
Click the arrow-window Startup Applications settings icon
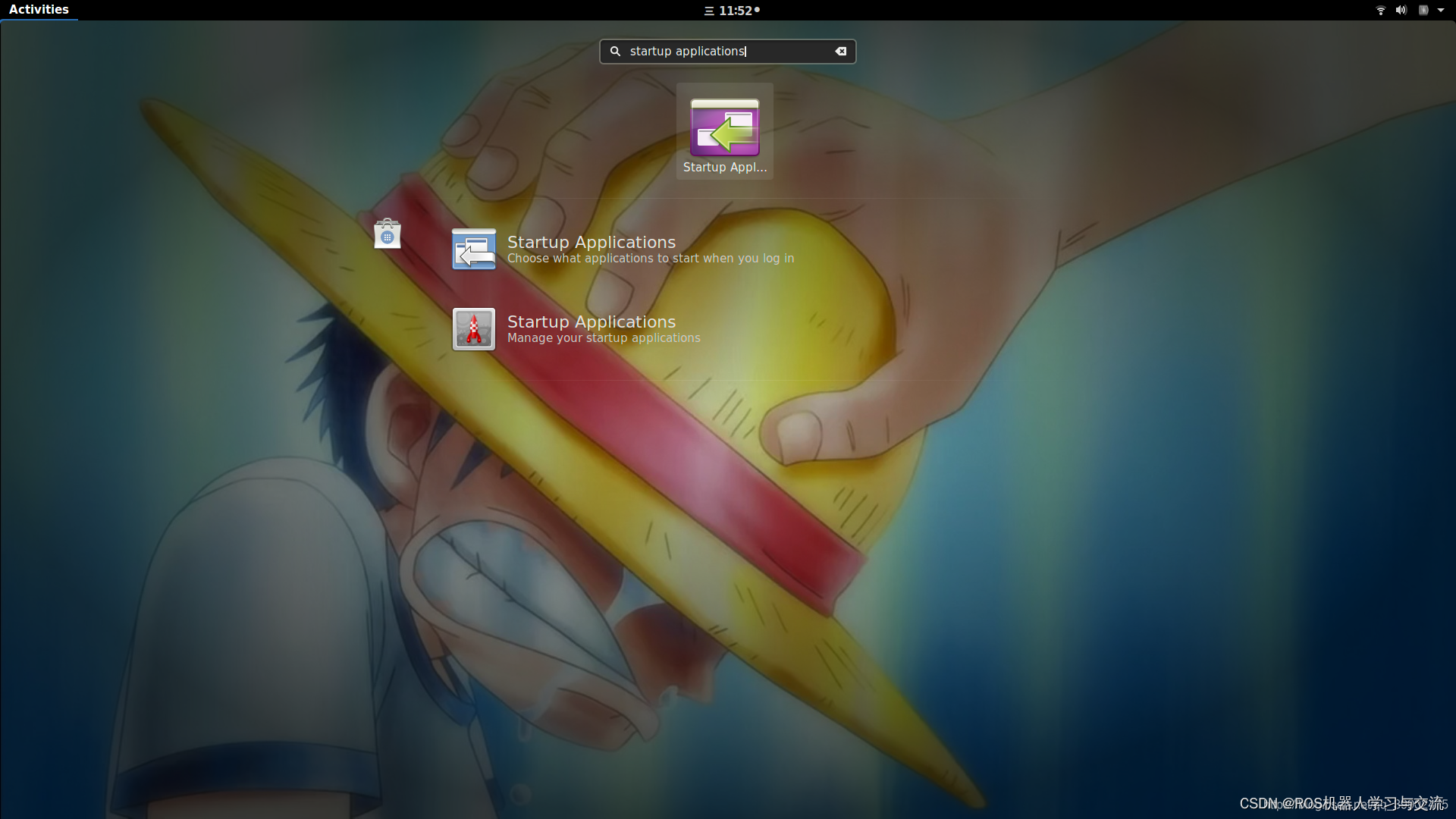[x=473, y=249]
